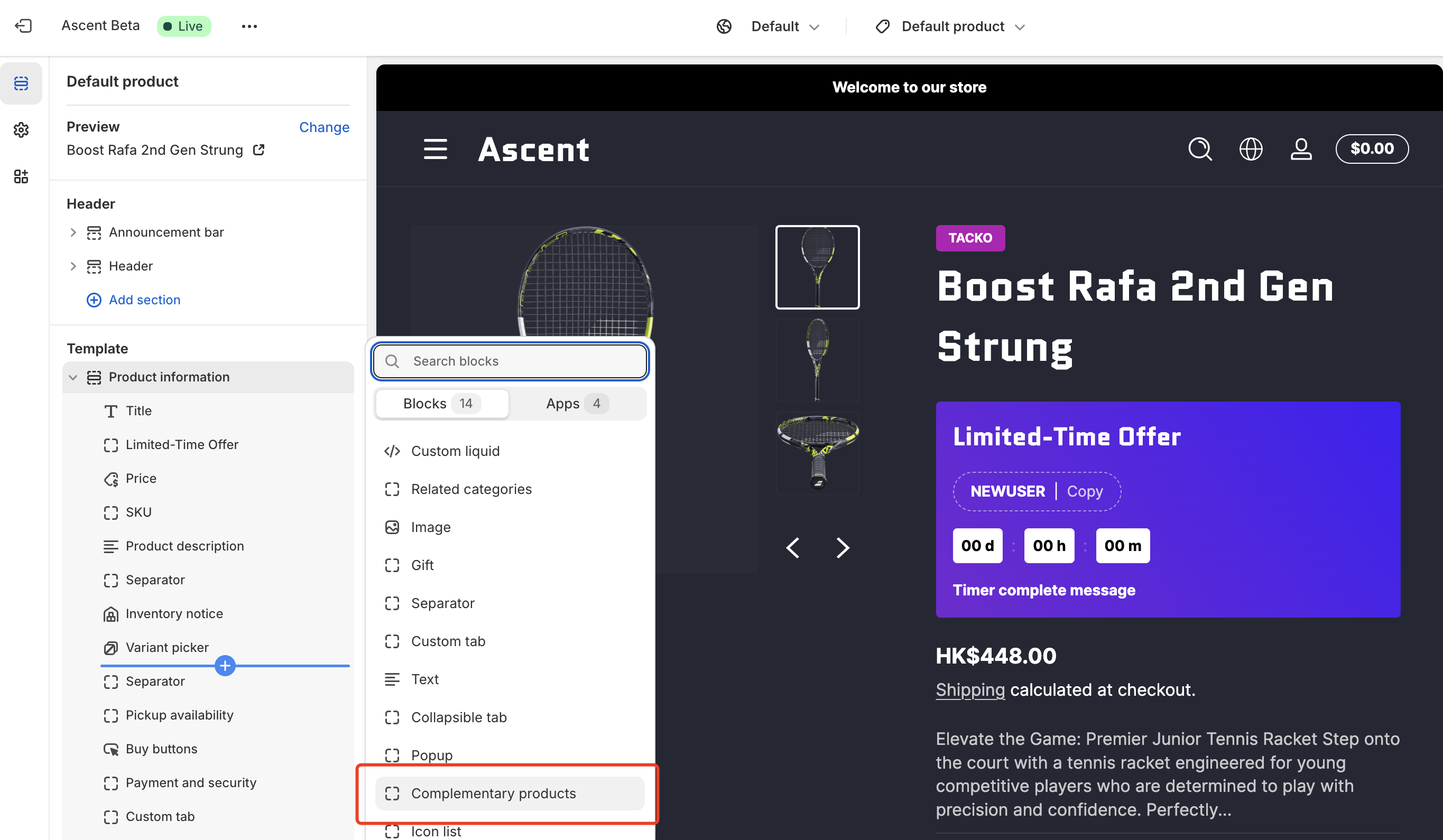Open preview product external link icon

(x=259, y=150)
